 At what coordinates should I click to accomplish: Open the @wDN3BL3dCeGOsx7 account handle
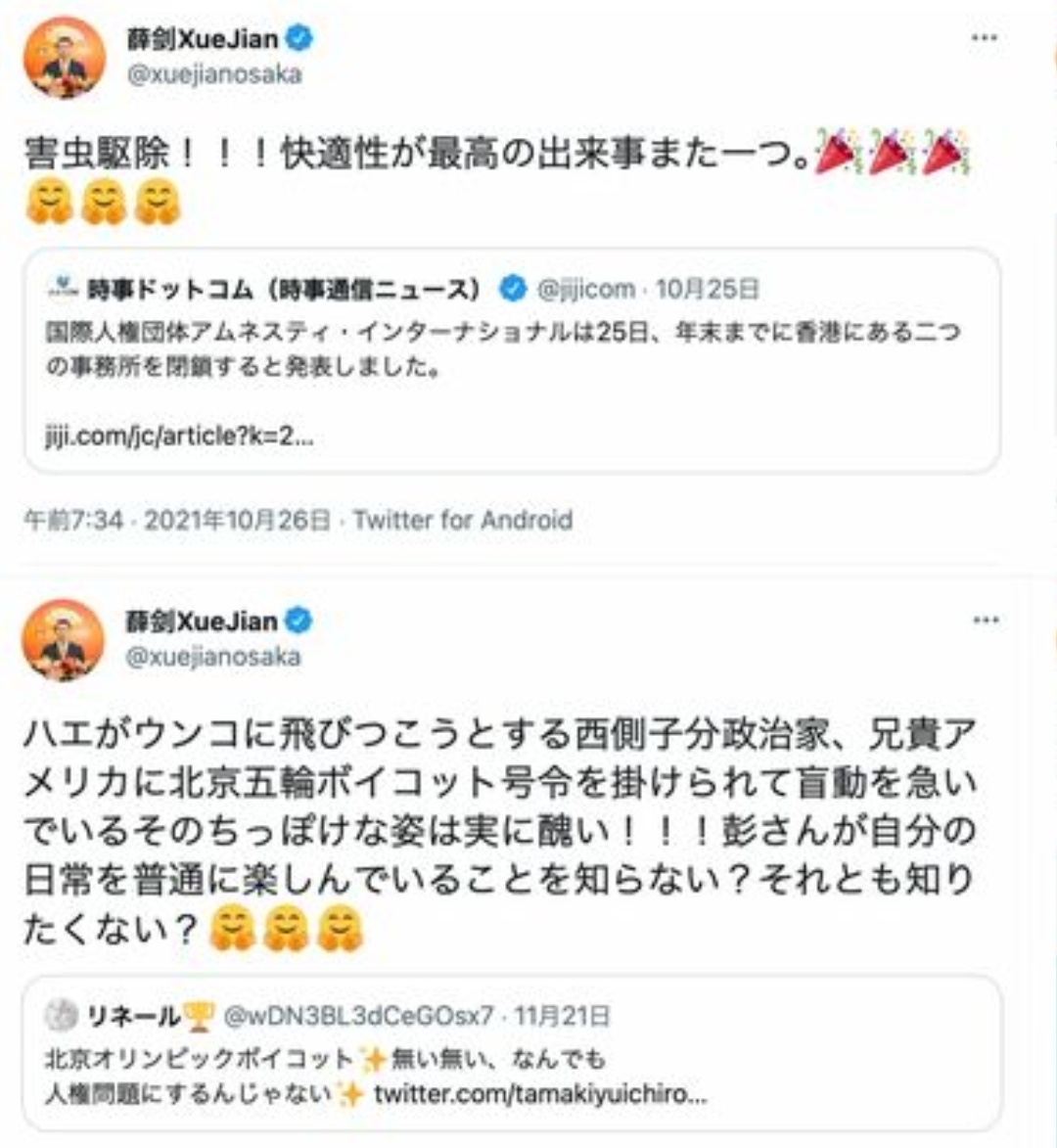[358, 1016]
